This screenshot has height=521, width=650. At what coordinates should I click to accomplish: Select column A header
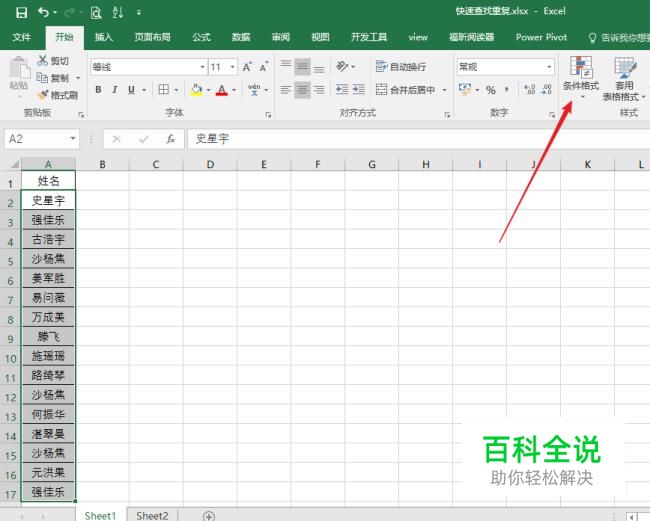[x=48, y=164]
